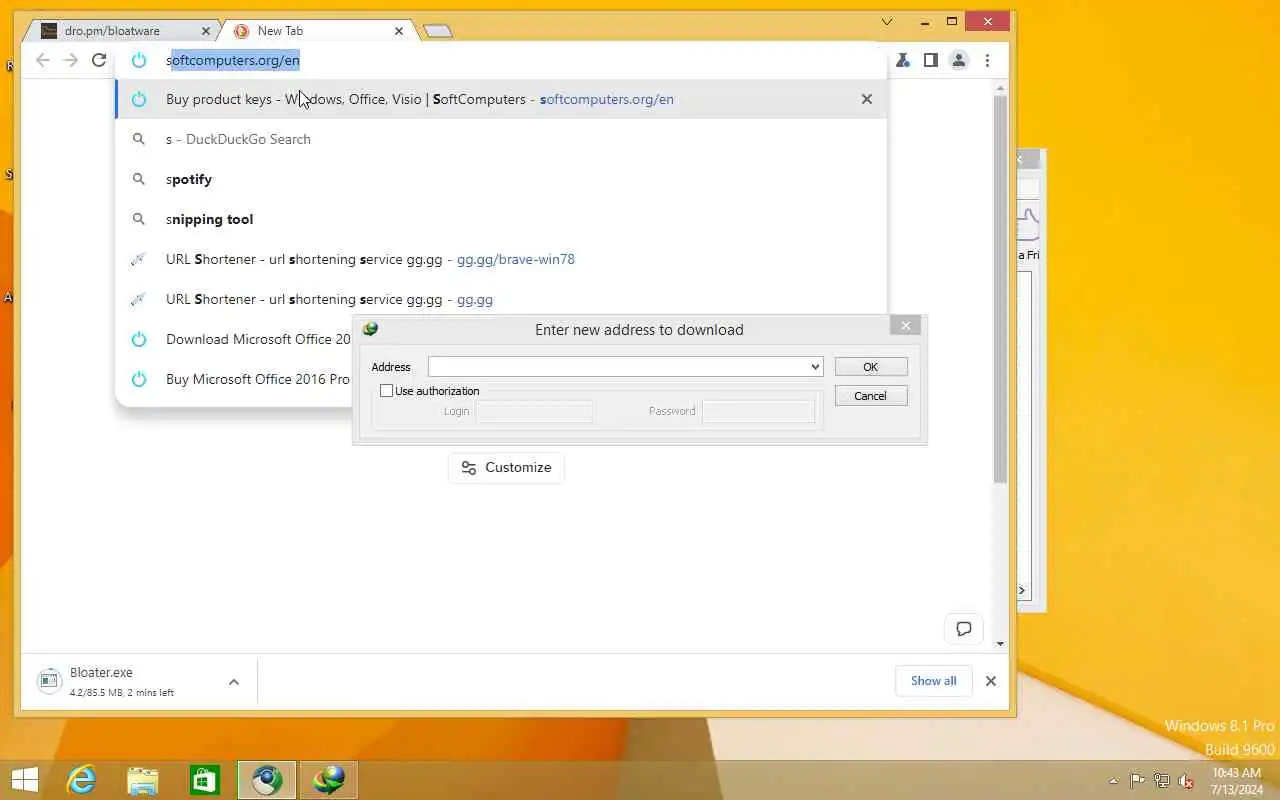1280x800 pixels.
Task: Open File Explorer from the taskbar
Action: click(143, 780)
